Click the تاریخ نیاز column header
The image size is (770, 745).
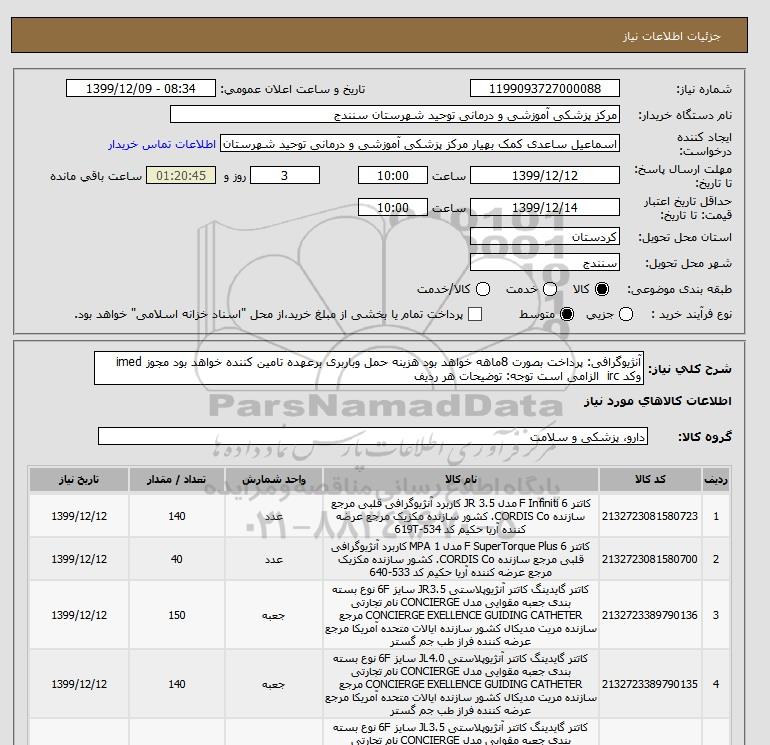[x=79, y=479]
